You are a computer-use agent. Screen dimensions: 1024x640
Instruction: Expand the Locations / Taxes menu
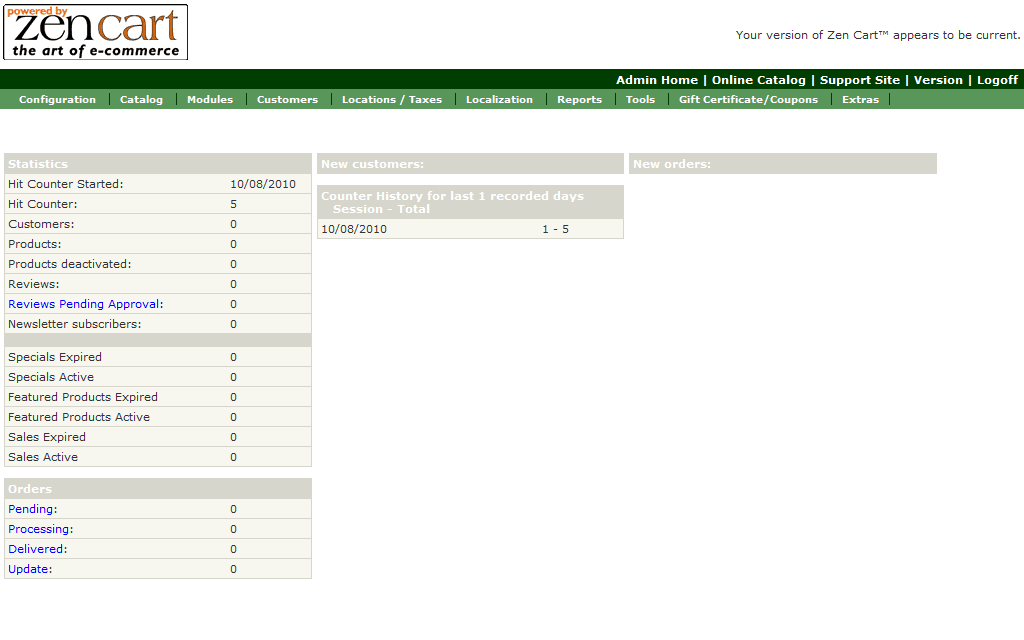(391, 99)
